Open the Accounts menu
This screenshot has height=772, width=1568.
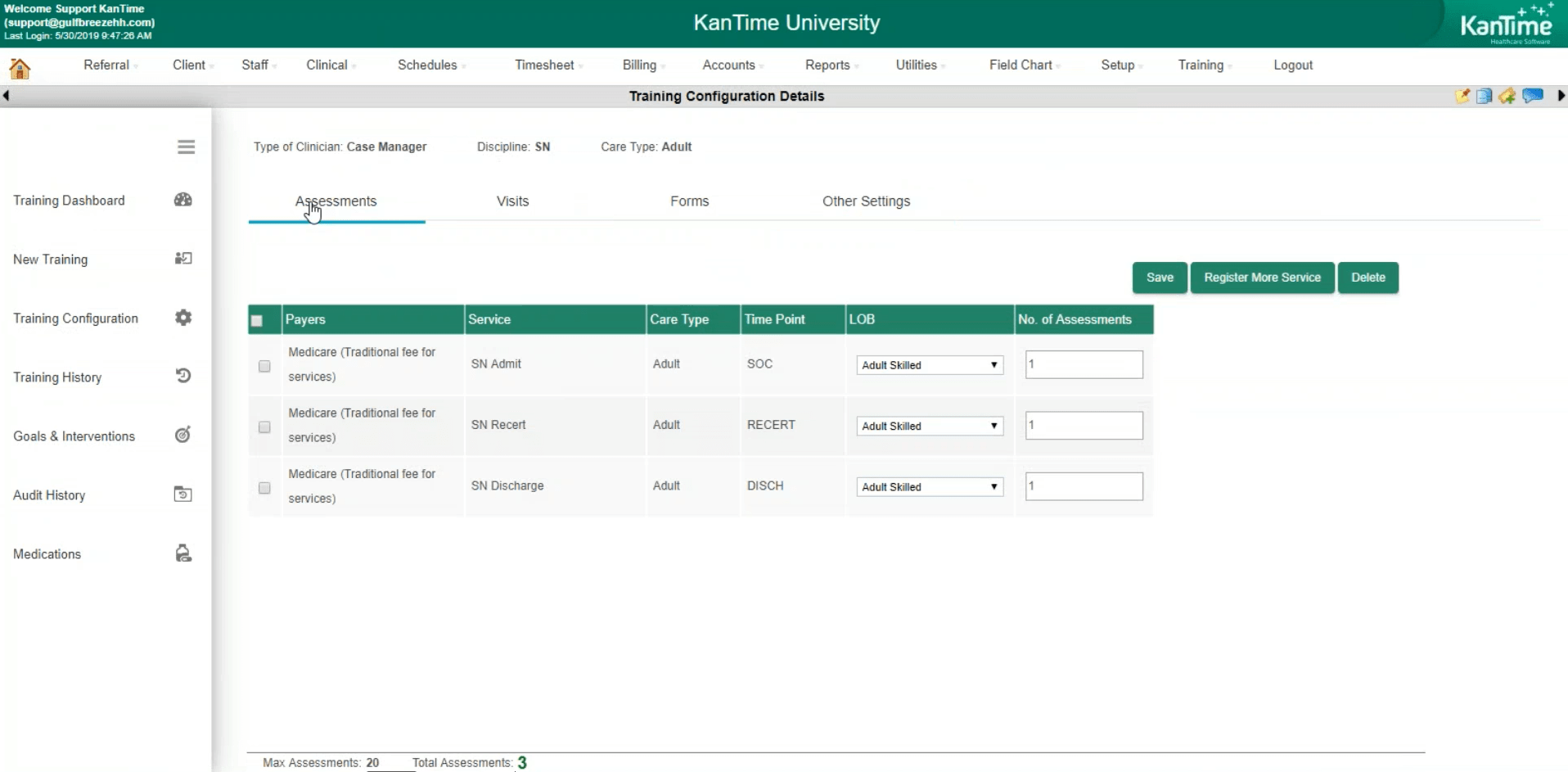tap(733, 65)
